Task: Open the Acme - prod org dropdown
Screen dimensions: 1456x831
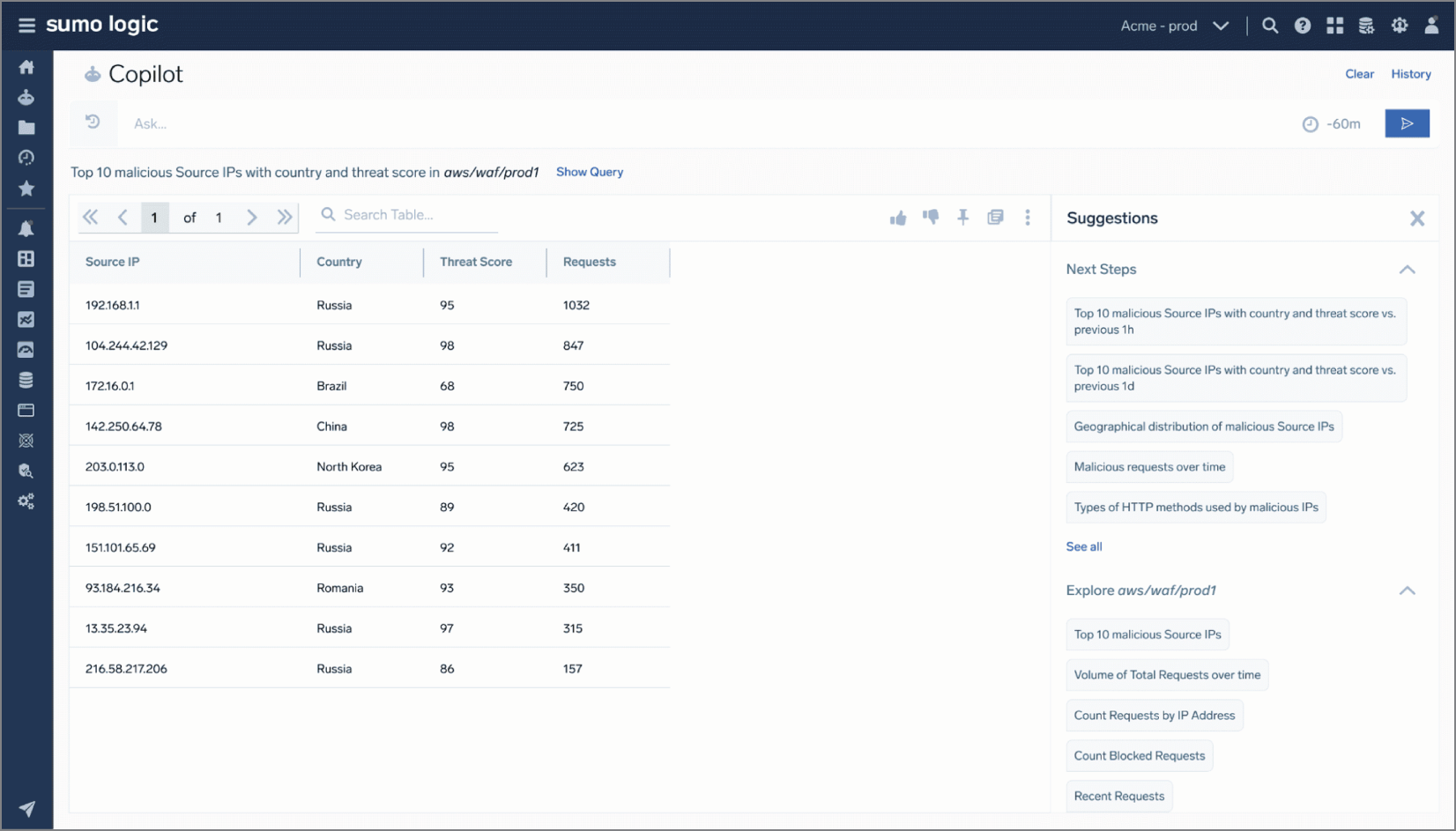Action: (x=1173, y=26)
